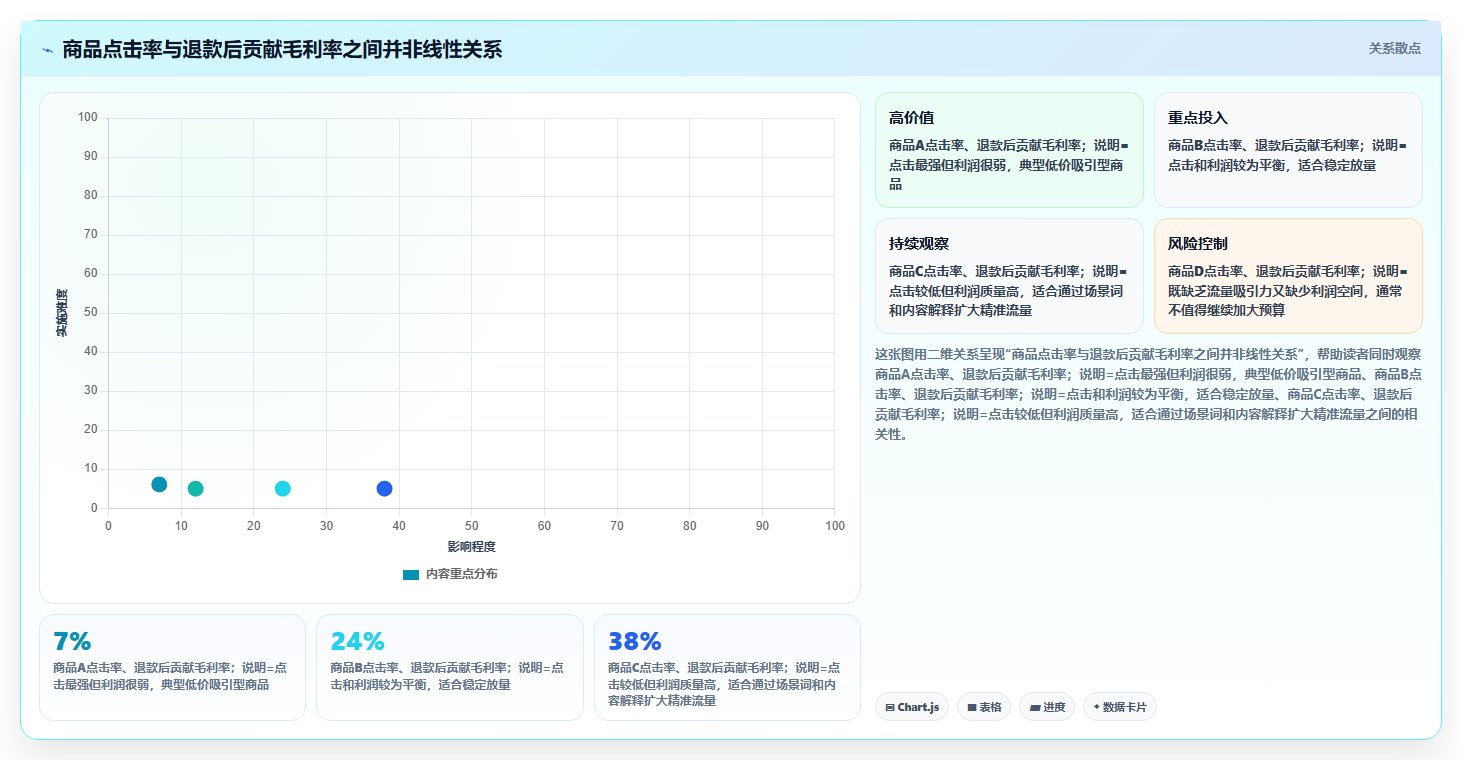Click the cyan scatter point near x=24
The width and height of the screenshot is (1462, 760).
tap(283, 489)
